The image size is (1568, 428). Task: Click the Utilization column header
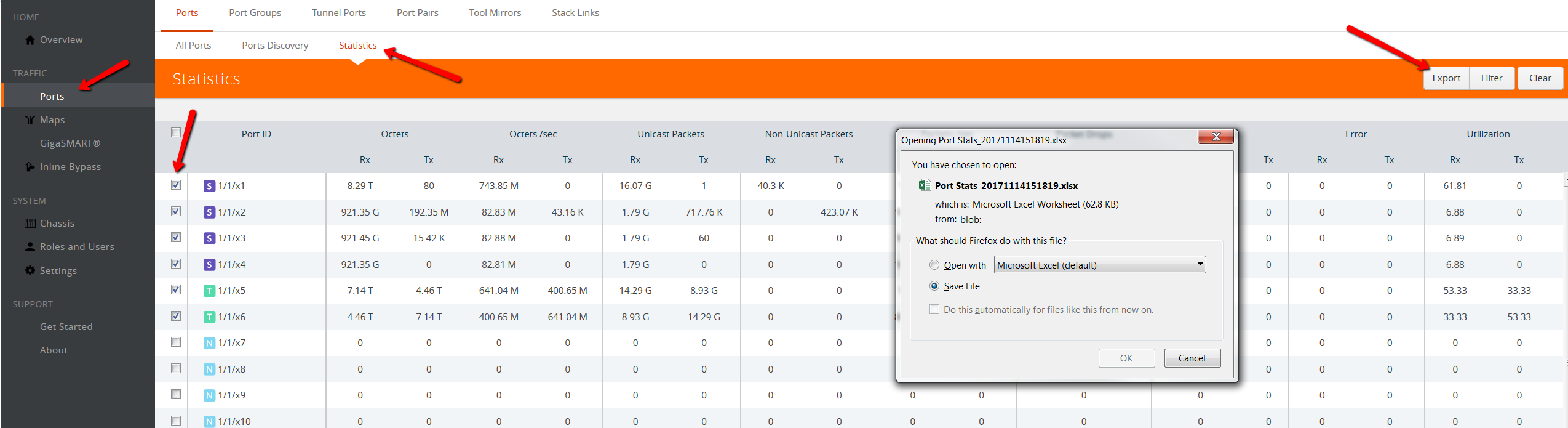click(x=1488, y=134)
